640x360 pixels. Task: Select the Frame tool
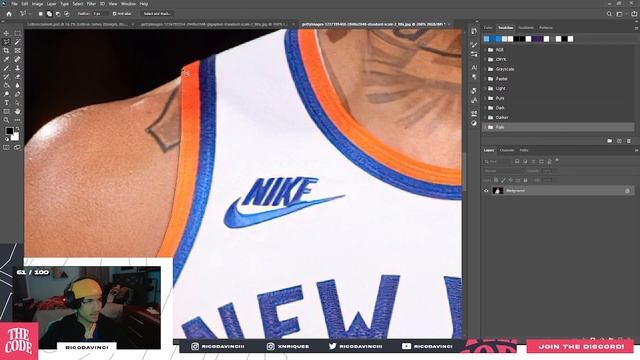pos(17,51)
